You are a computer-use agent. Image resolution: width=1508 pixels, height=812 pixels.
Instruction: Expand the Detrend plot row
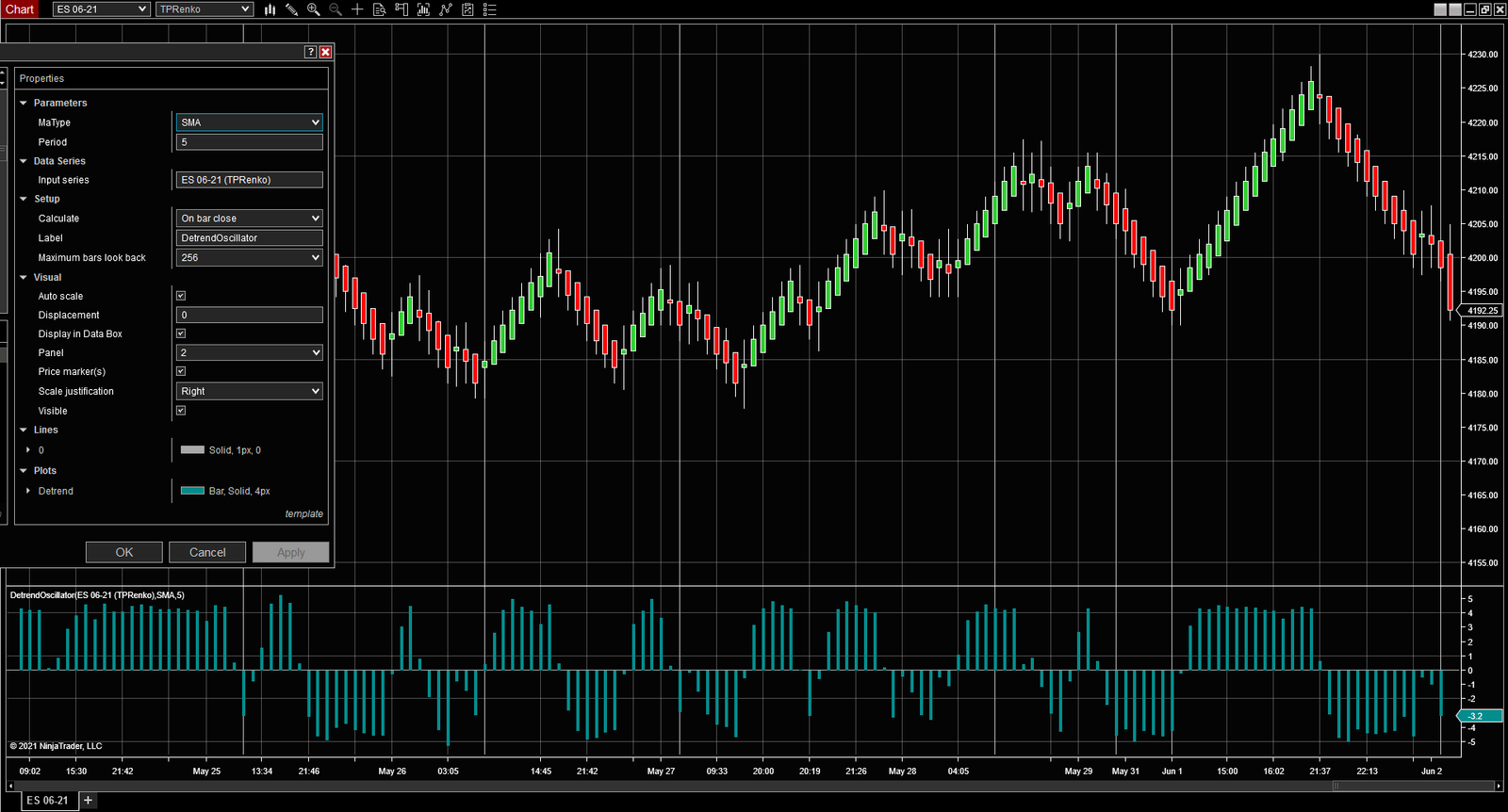pos(28,491)
